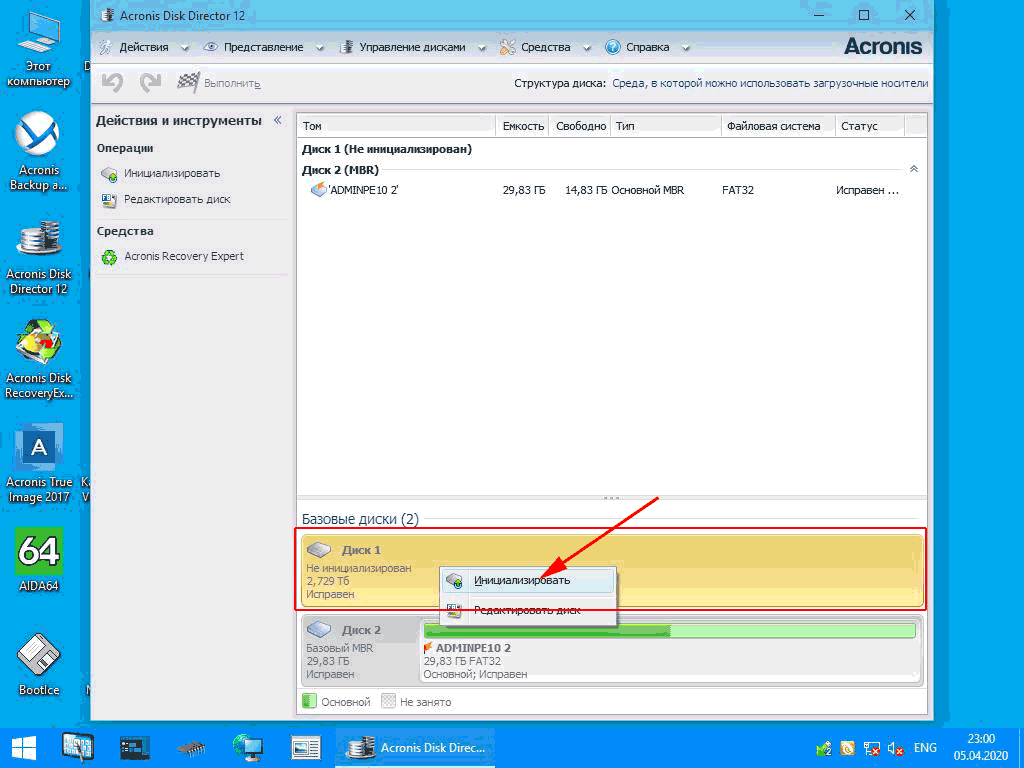Open Этот компьютер desktop icon
This screenshot has height=768, width=1024.
point(39,51)
